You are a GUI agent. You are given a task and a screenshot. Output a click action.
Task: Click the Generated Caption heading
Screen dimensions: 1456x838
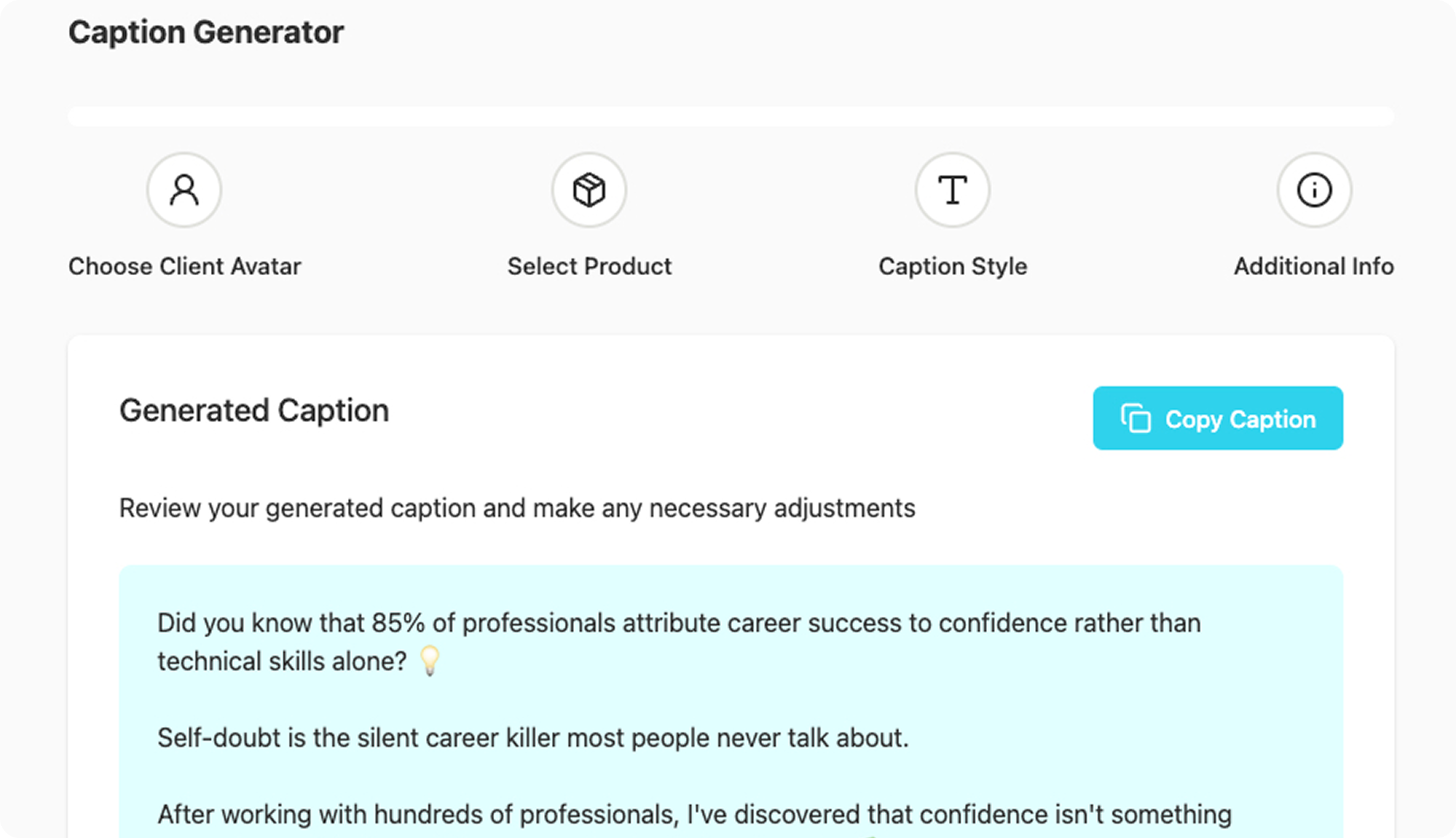[x=254, y=410]
